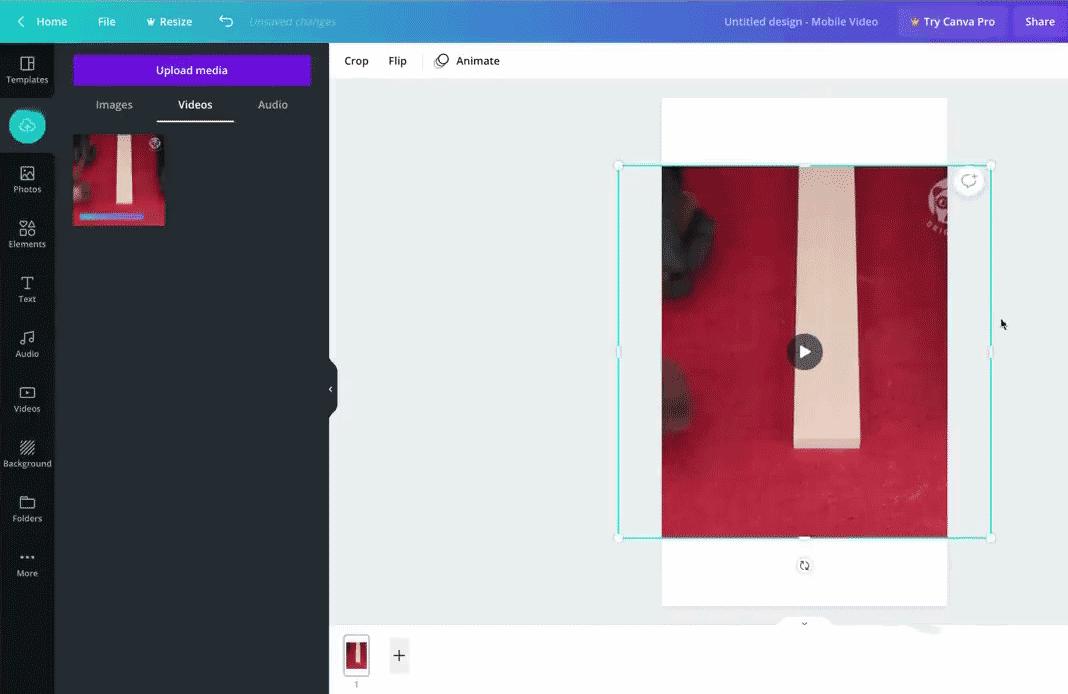1068x694 pixels.
Task: Play the video on the canvas
Action: [x=804, y=352]
